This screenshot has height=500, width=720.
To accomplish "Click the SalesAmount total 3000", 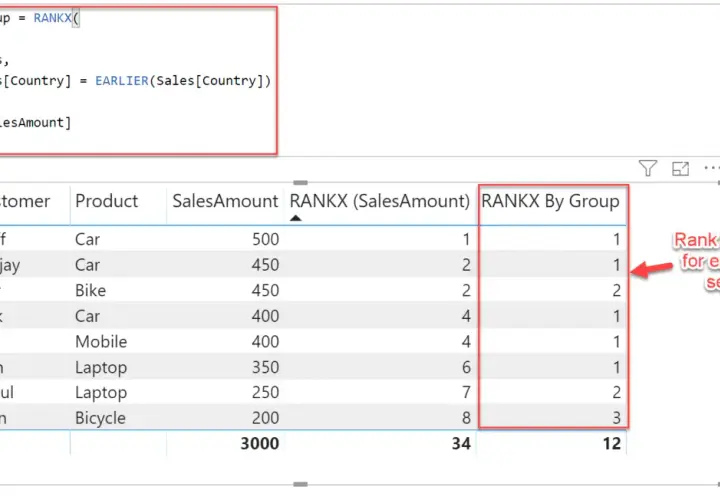I will click(x=259, y=444).
